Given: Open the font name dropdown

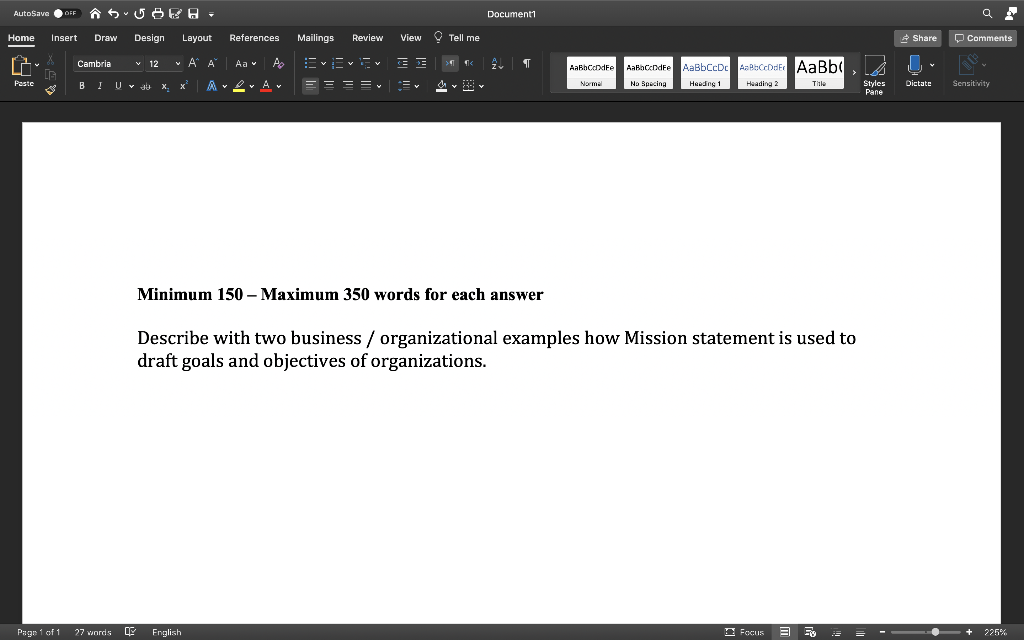Looking at the screenshot, I should (139, 63).
